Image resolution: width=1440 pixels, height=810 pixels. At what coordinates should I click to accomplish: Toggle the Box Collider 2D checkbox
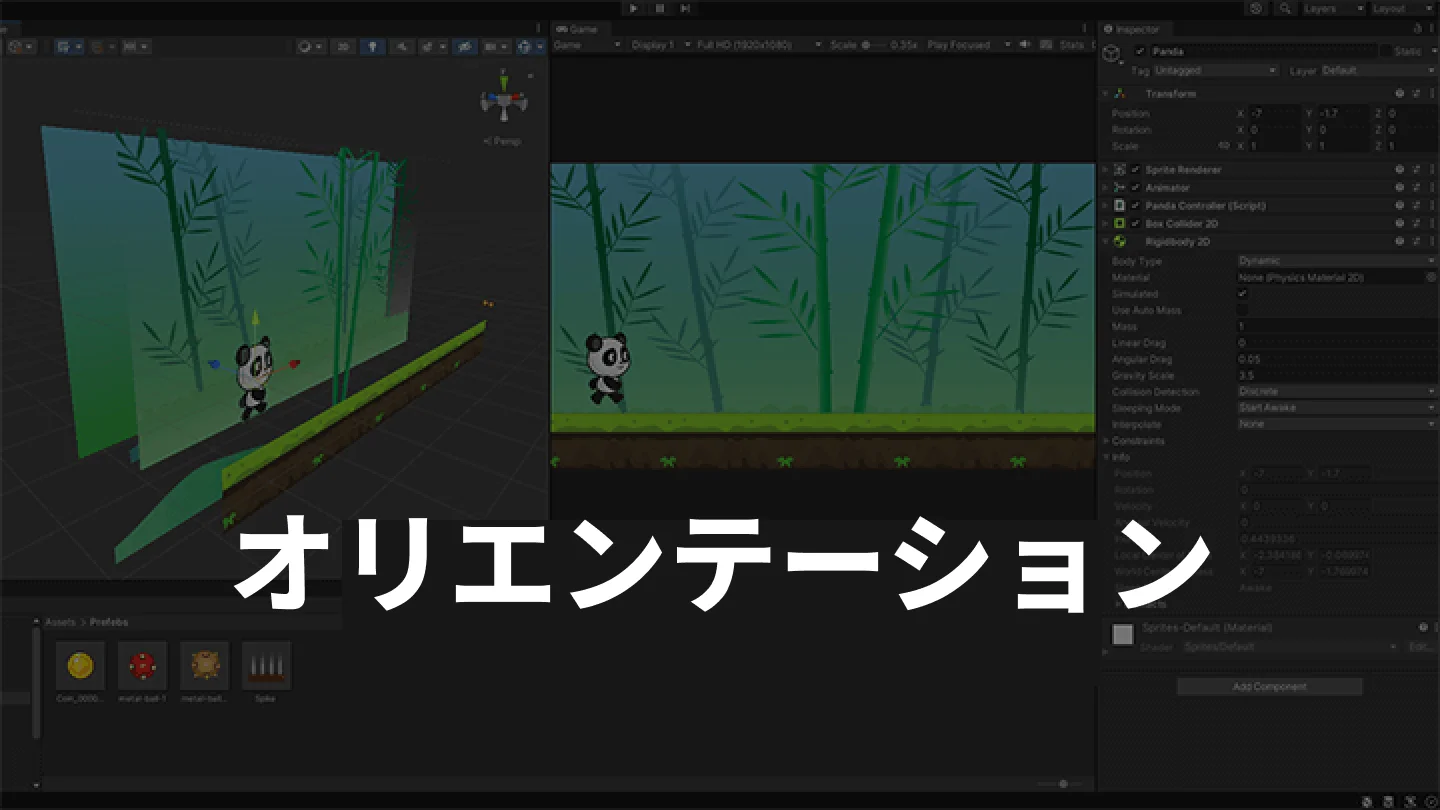1135,224
